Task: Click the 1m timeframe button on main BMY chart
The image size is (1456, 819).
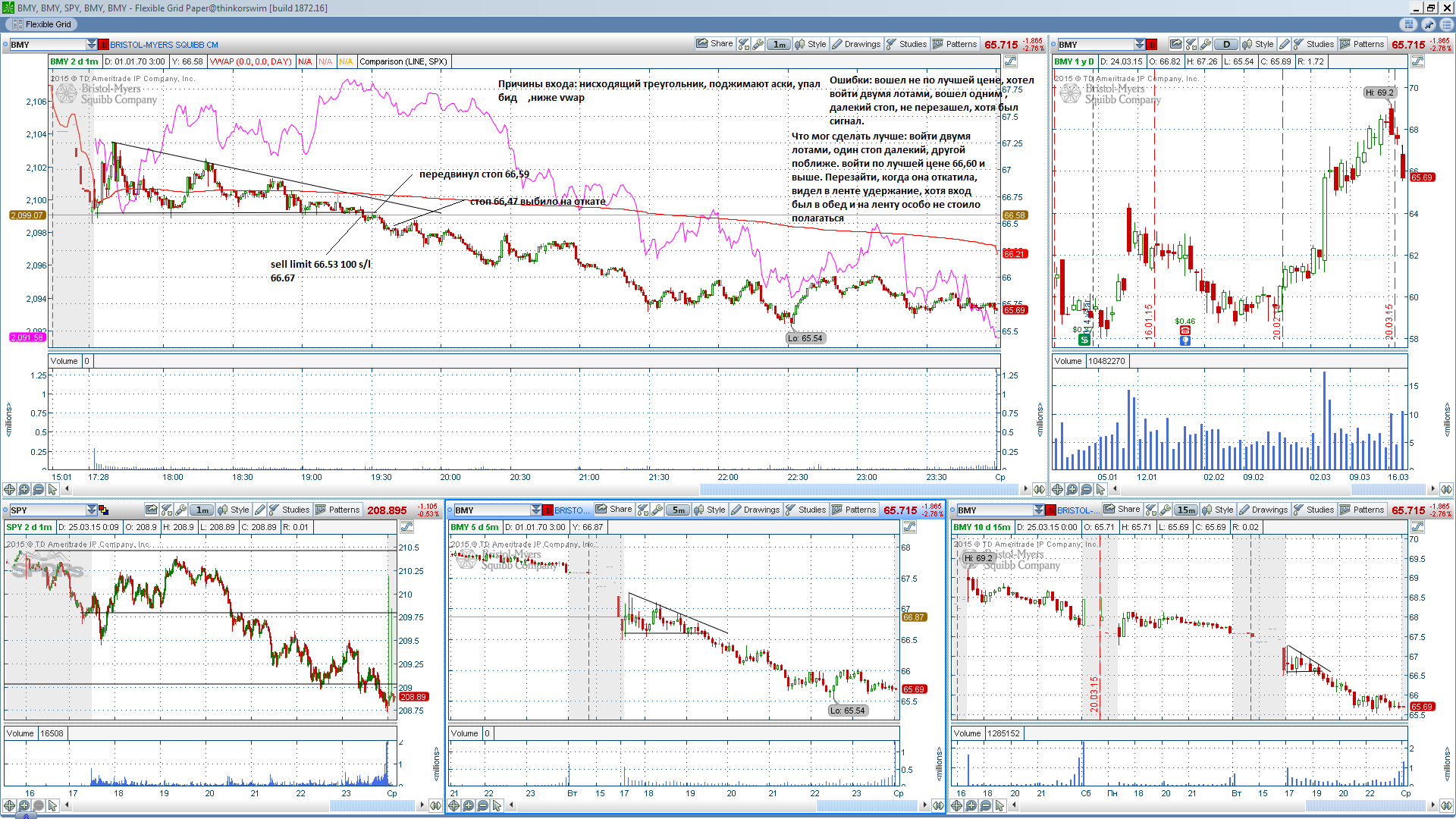Action: point(779,44)
